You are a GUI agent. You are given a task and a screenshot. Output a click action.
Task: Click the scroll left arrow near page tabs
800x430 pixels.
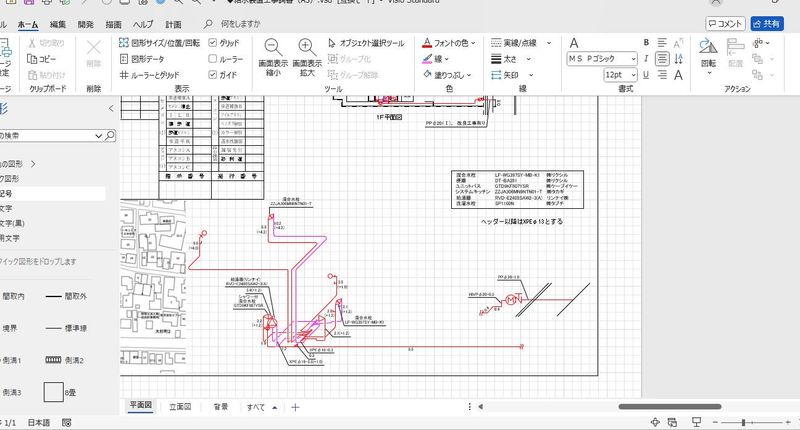point(481,407)
